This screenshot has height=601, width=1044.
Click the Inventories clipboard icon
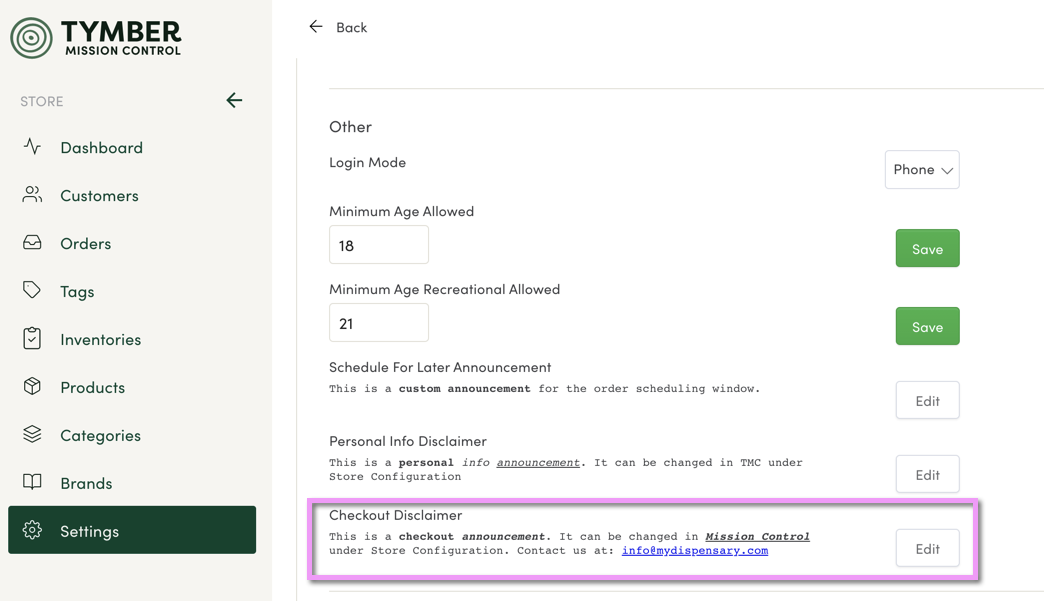[x=32, y=339]
